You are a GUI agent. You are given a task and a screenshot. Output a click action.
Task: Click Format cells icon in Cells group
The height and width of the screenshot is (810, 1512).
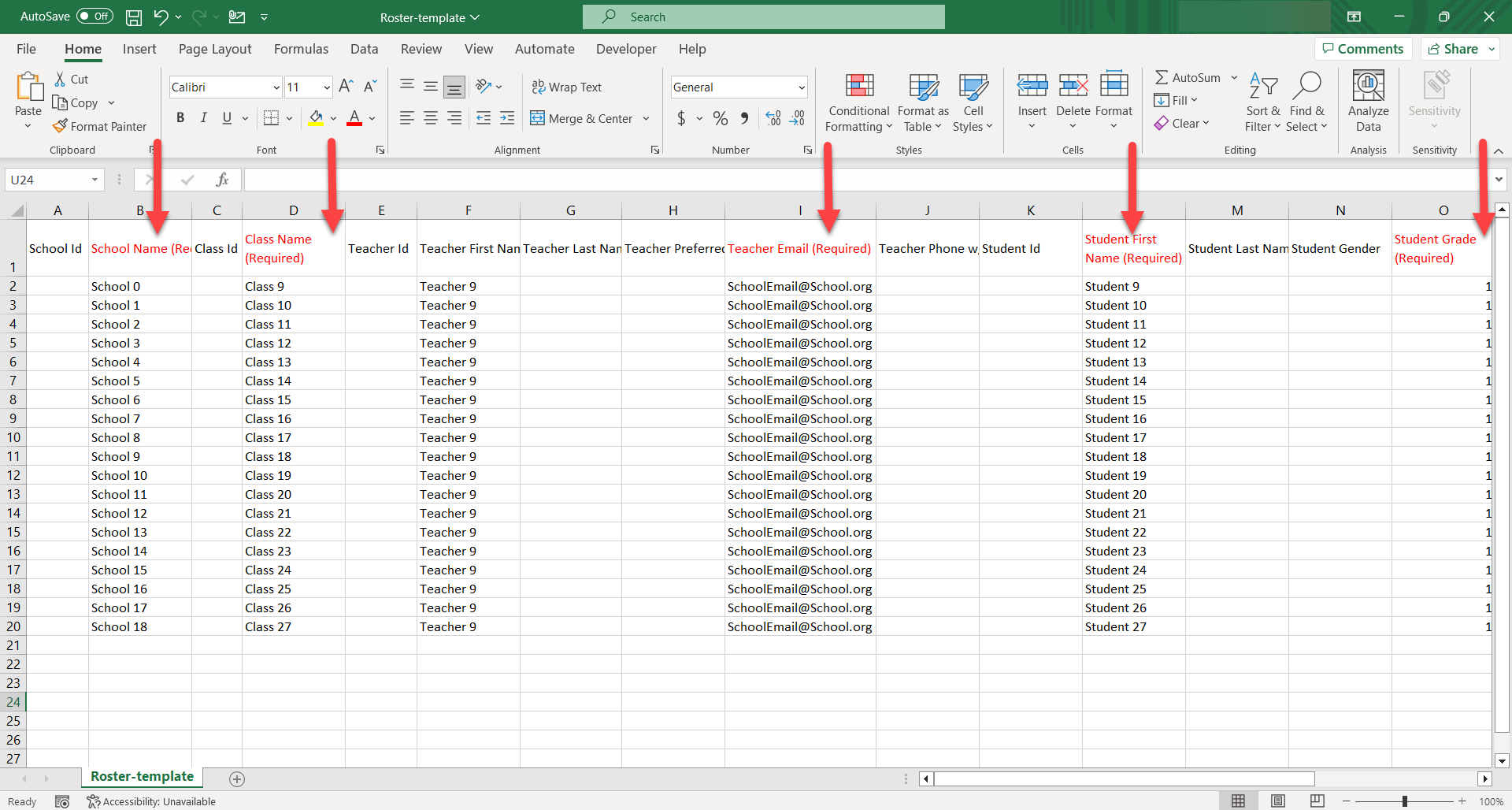click(x=1114, y=86)
